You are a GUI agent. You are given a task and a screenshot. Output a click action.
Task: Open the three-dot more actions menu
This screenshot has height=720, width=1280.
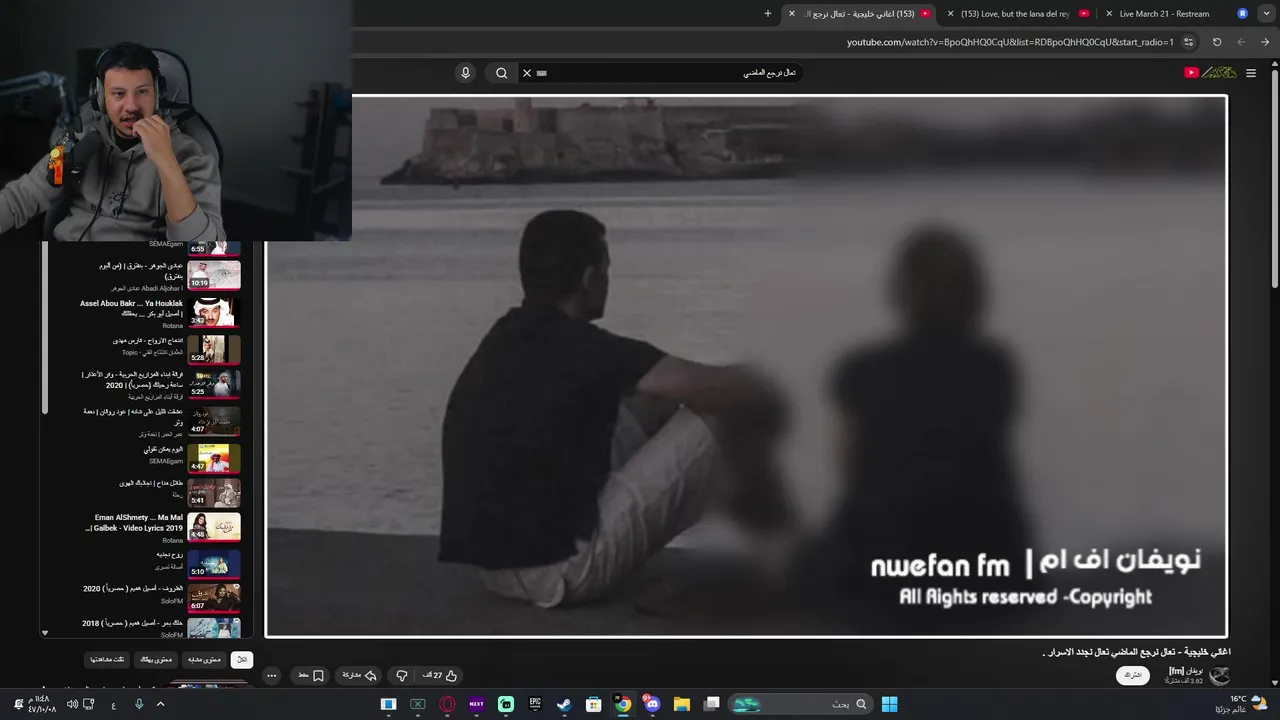pos(271,676)
